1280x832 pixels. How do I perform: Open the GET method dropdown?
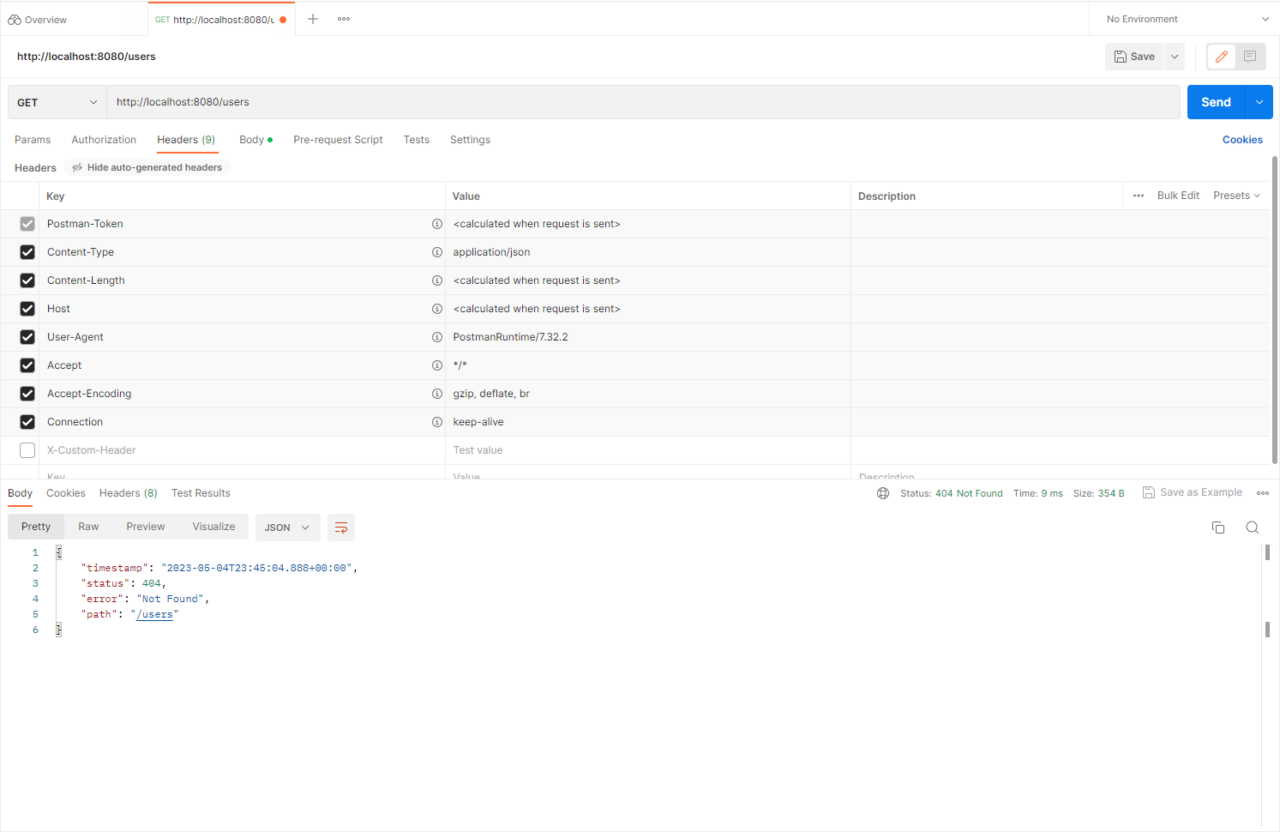click(x=56, y=101)
